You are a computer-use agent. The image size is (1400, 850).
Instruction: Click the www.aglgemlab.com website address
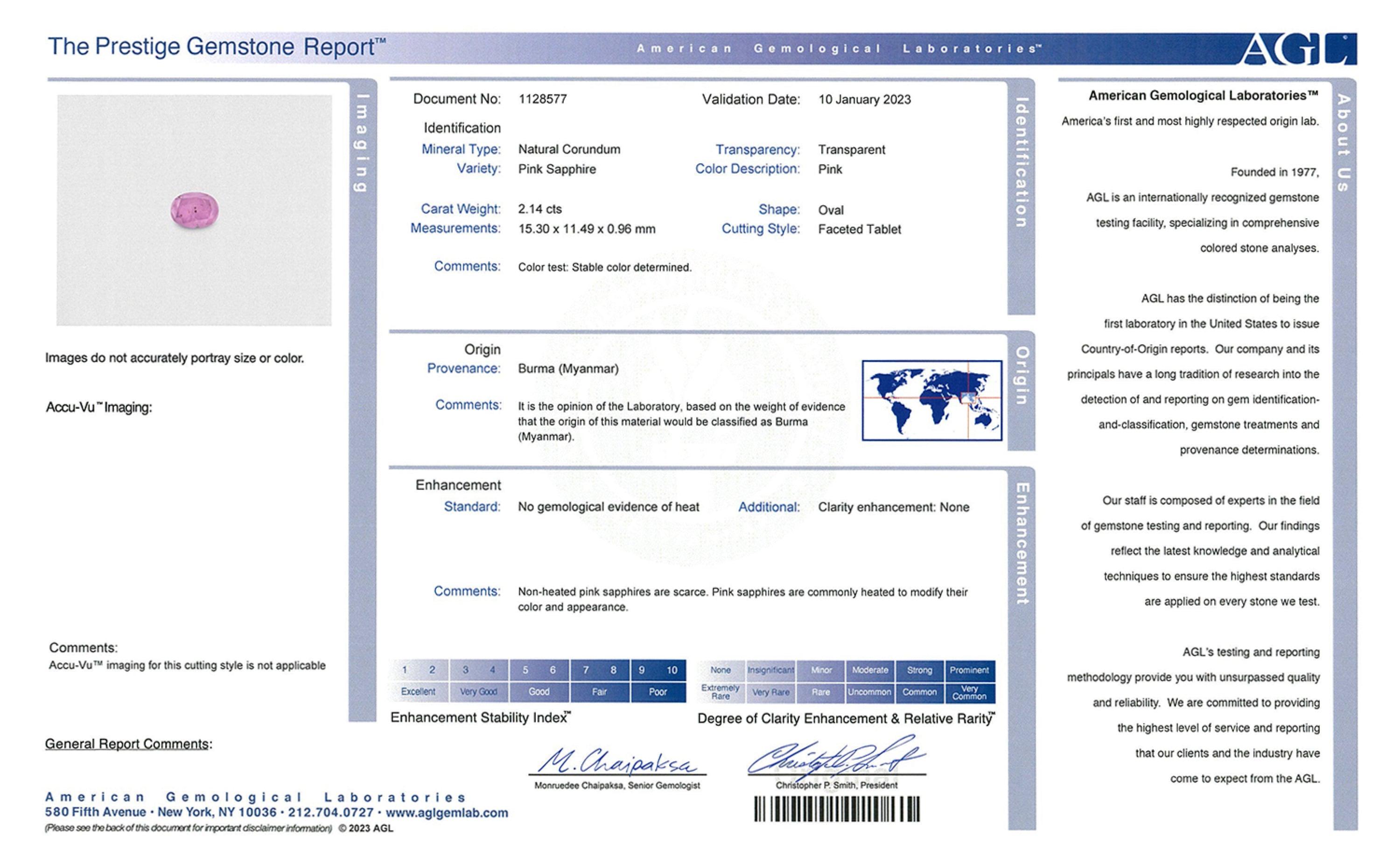click(x=447, y=813)
